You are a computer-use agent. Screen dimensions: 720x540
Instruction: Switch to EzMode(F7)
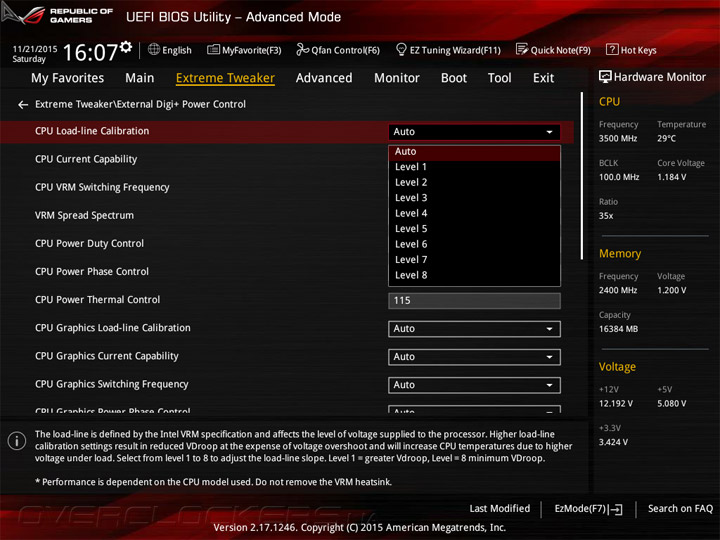point(589,509)
